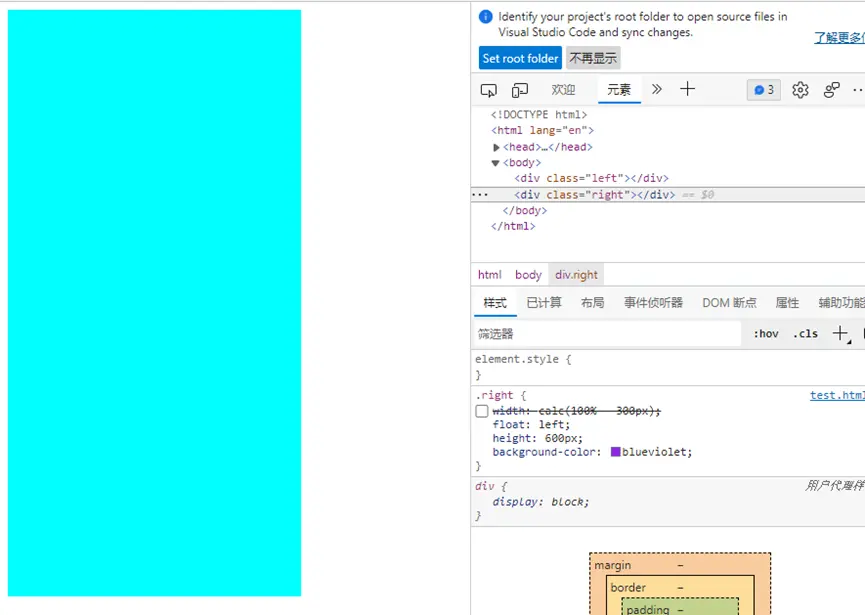
Task: Click the ellipsis beside div.right row
Action: (x=480, y=195)
